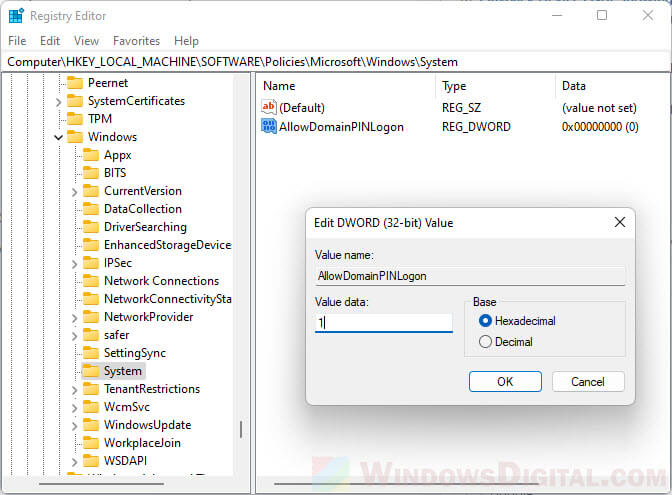Viewport: 672px width, 495px height.
Task: Expand the NetworkProvider key
Action: tap(74, 318)
